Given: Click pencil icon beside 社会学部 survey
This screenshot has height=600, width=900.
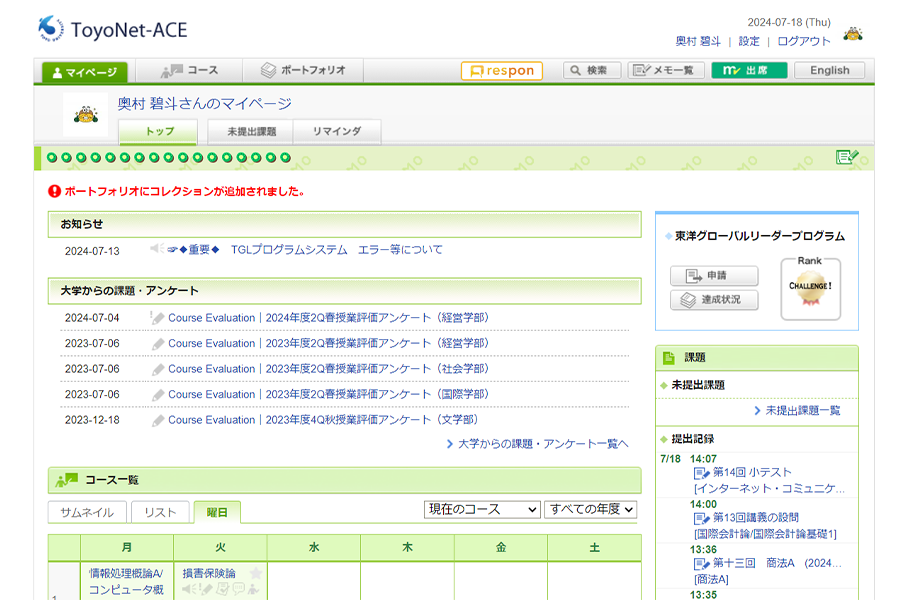Looking at the screenshot, I should pos(158,369).
